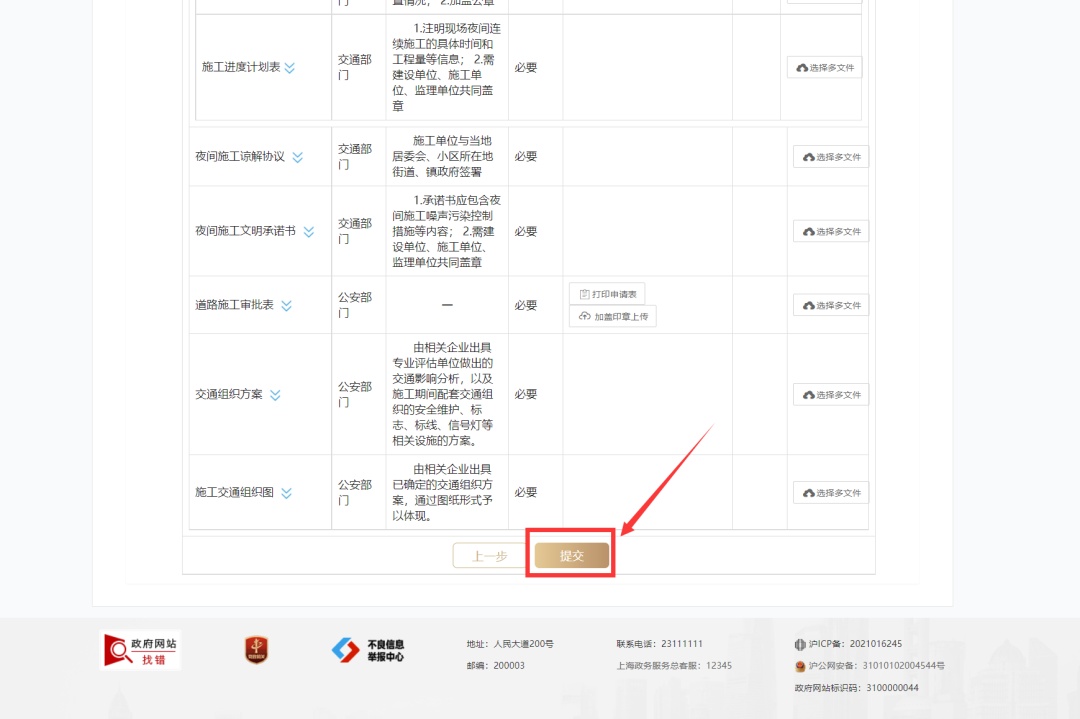Screen dimensions: 1080x719
Task: Submit the form with 提交 button
Action: [x=572, y=556]
